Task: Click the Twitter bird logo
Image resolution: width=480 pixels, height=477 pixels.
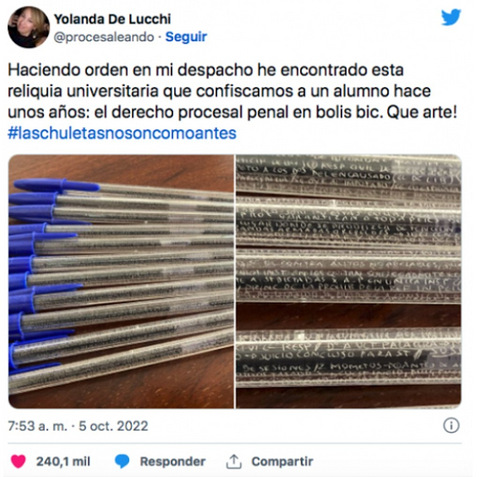Action: (x=451, y=17)
